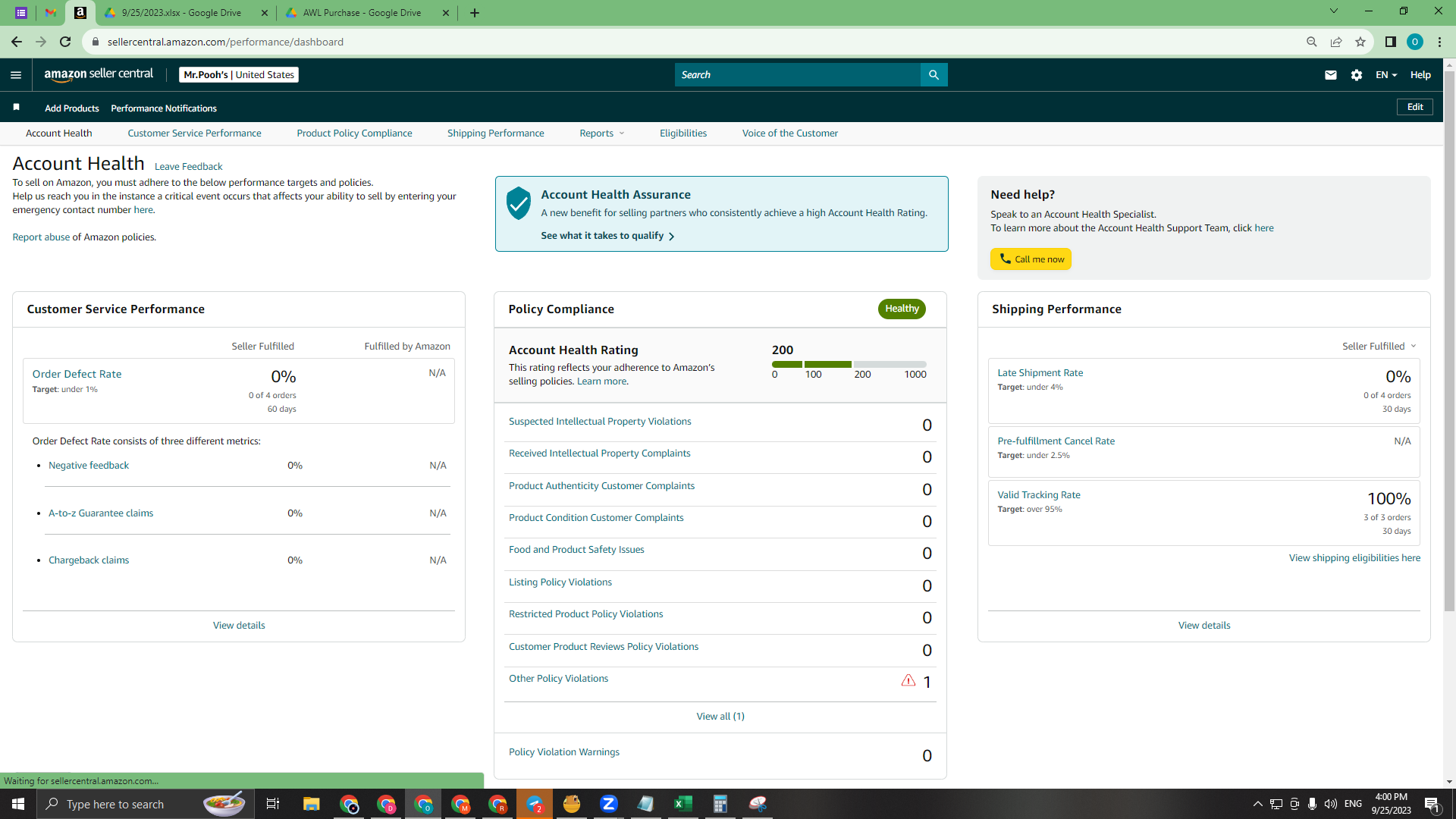Click the Report abuse link

pos(41,237)
